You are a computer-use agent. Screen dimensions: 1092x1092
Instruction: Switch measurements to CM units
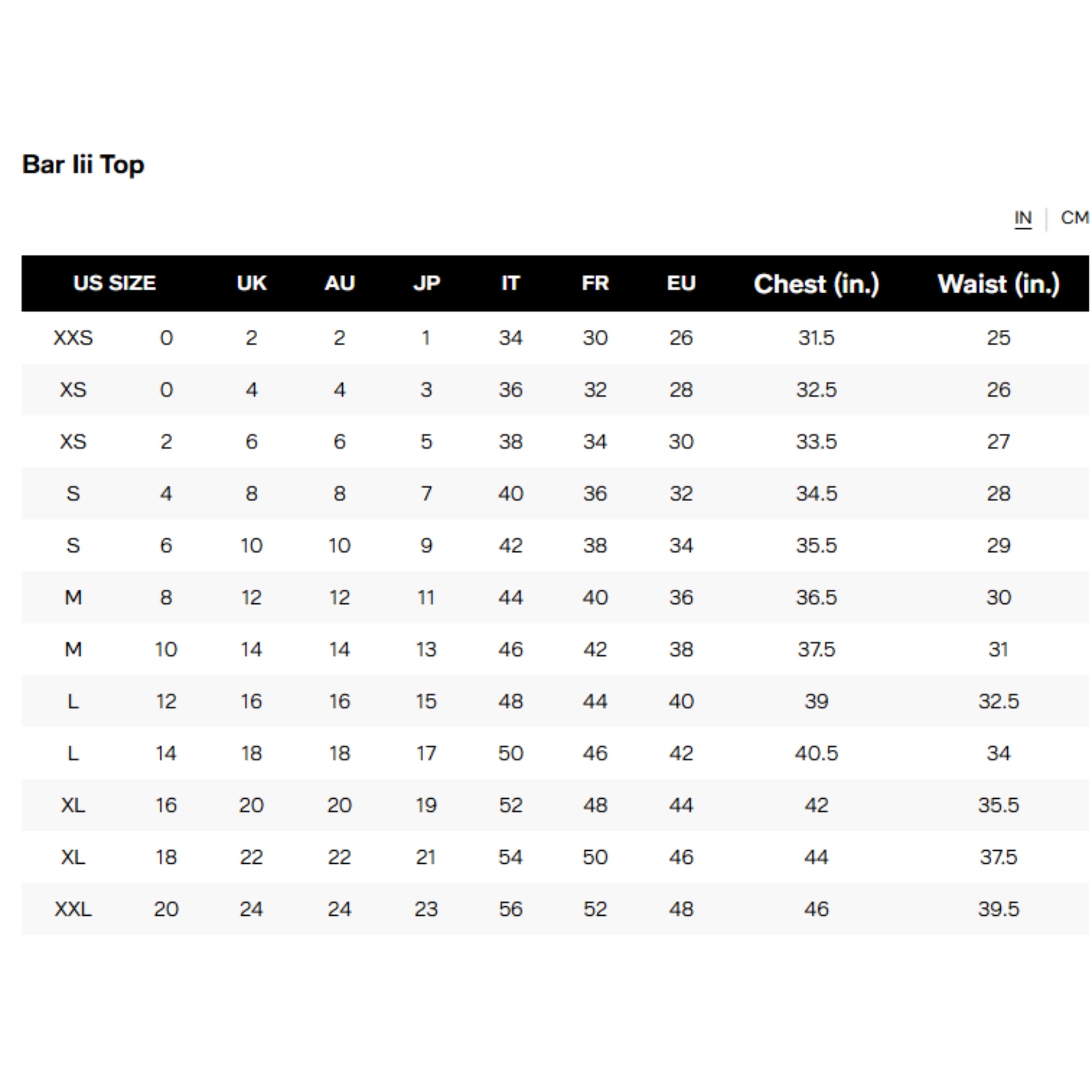click(1073, 218)
